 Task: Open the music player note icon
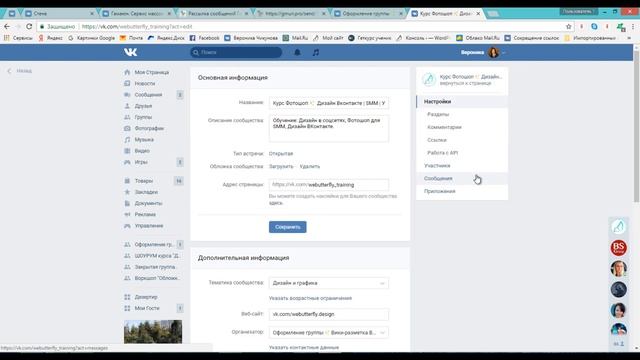316,52
